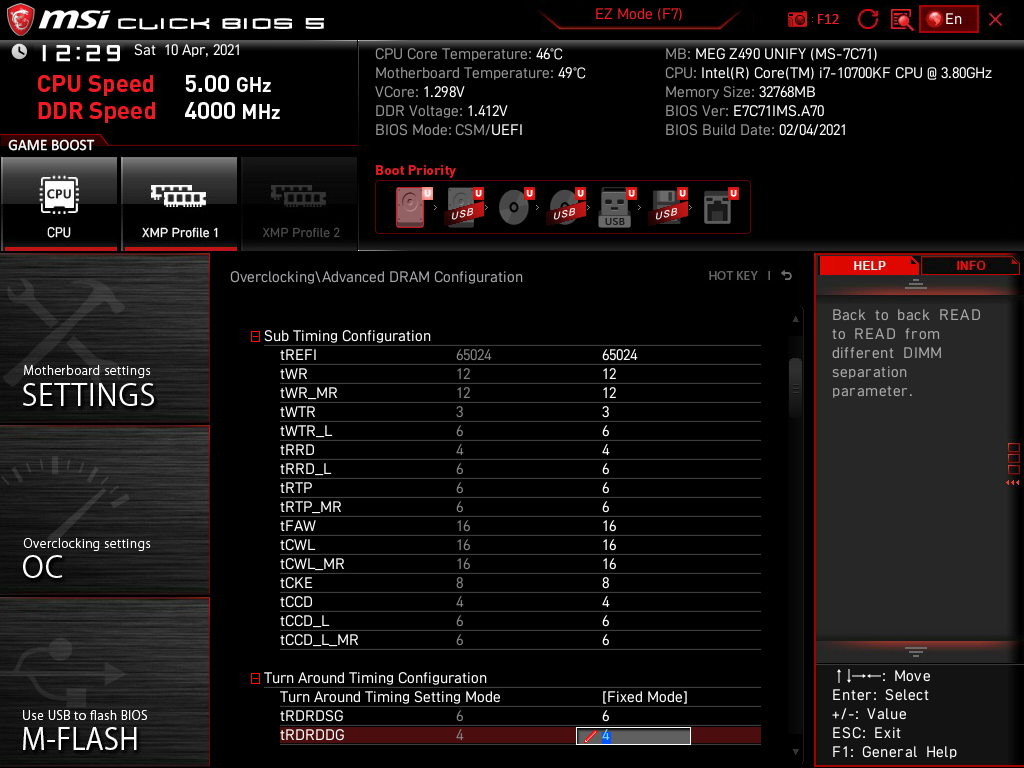1024x768 pixels.
Task: Select the network boot device icon
Action: pyautogui.click(x=720, y=207)
